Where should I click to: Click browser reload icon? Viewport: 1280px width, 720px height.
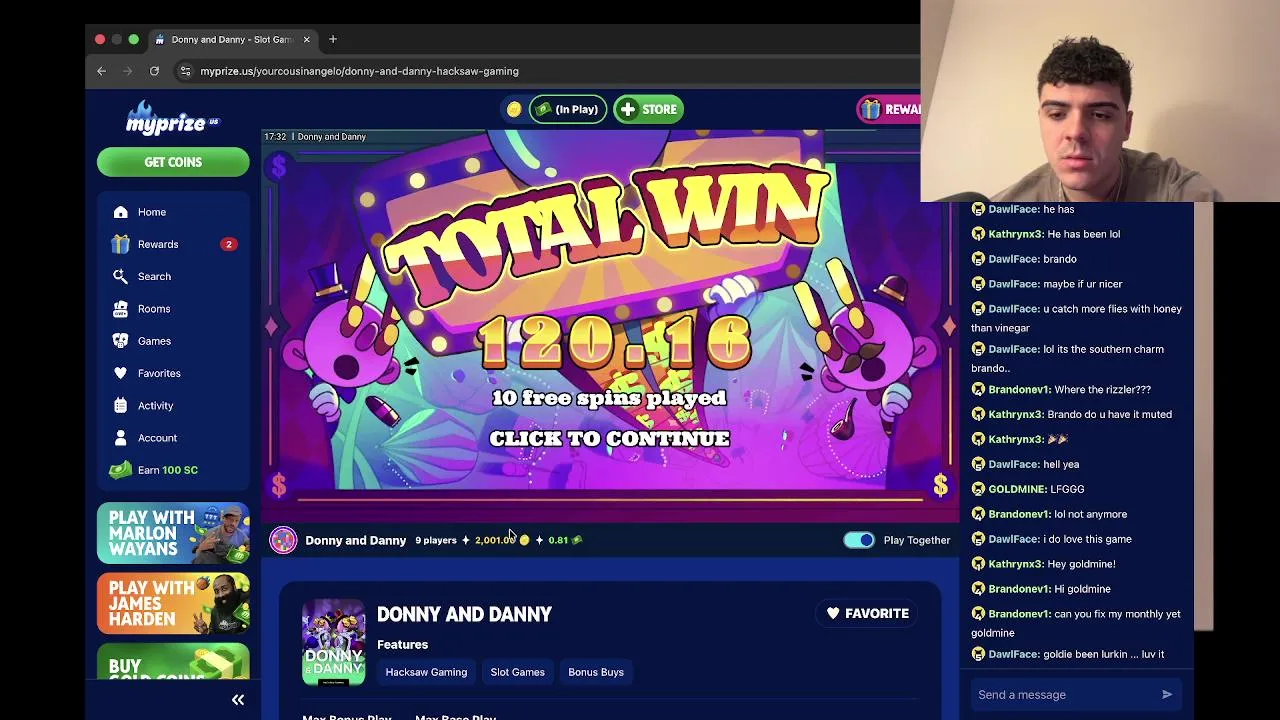click(154, 71)
